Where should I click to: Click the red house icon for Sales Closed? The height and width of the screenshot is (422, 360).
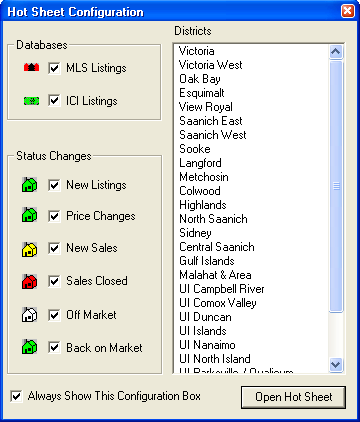click(x=29, y=281)
